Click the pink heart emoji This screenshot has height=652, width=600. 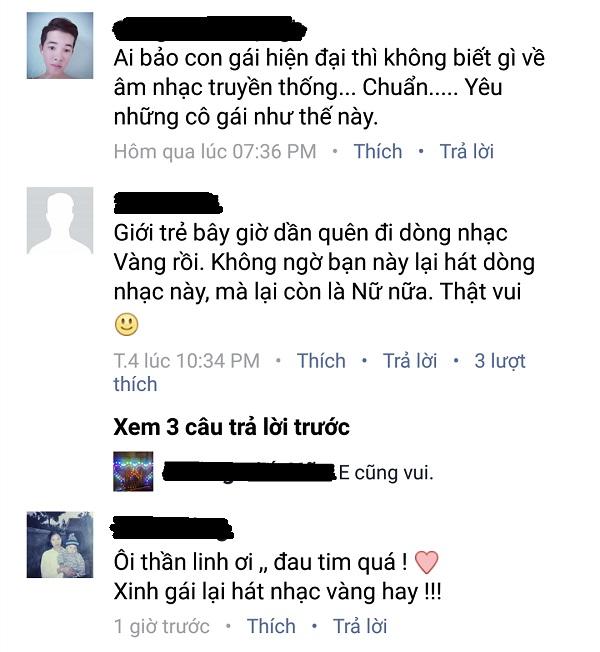click(x=427, y=562)
